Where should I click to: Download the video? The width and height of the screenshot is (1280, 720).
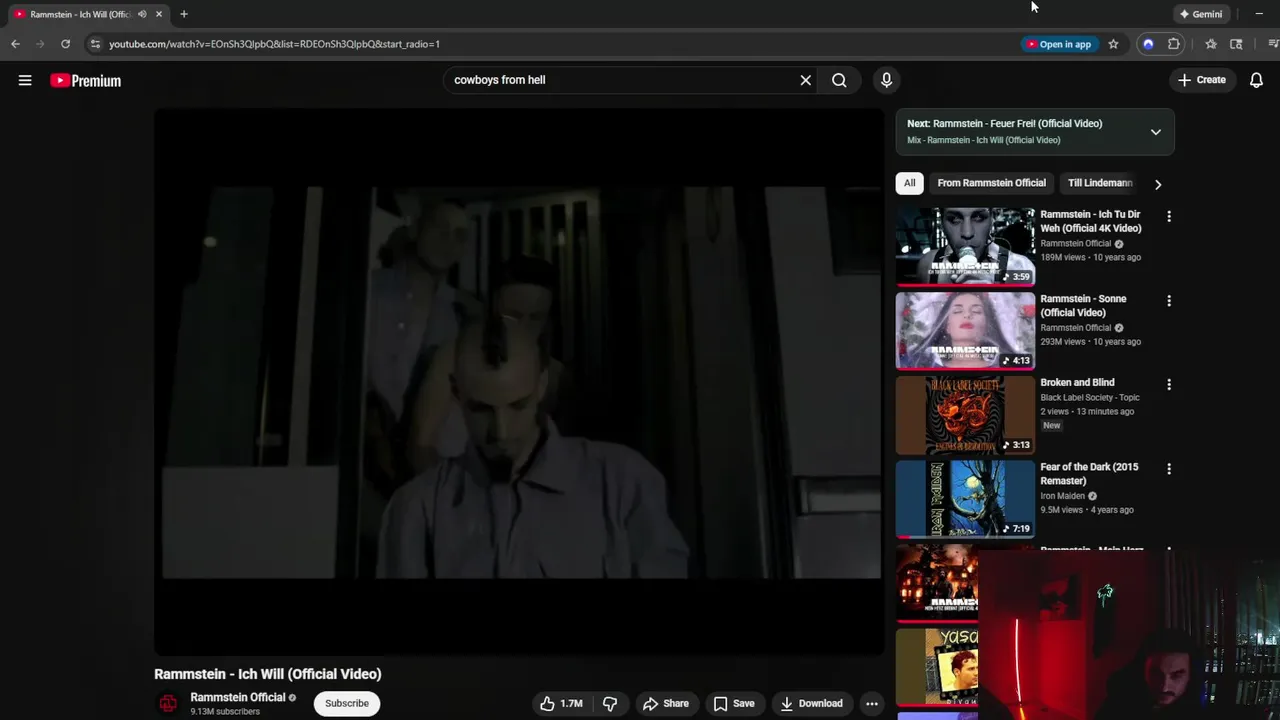click(x=811, y=703)
